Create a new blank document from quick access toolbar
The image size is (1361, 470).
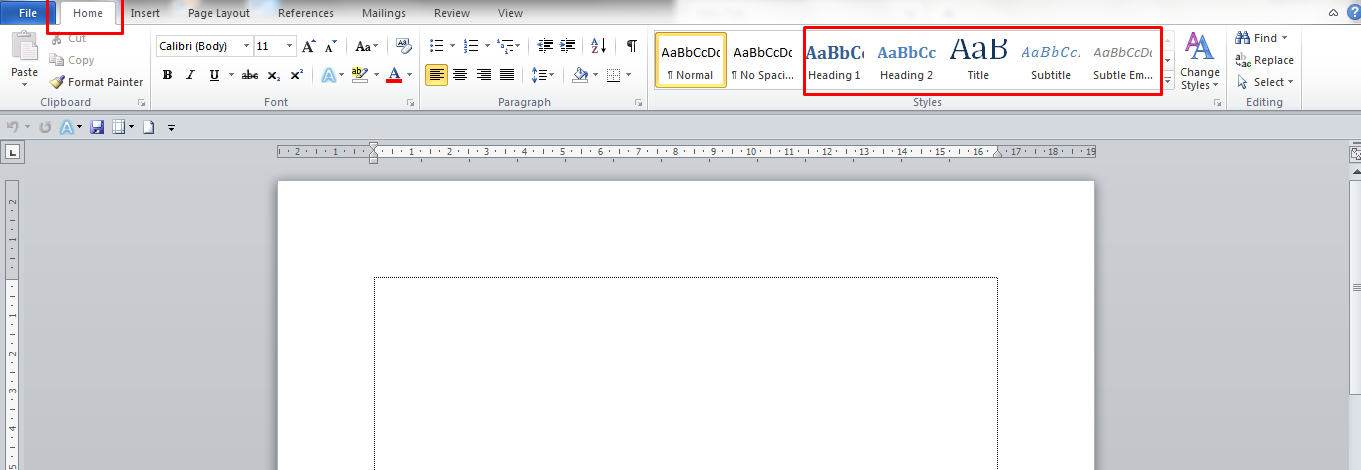tap(148, 127)
